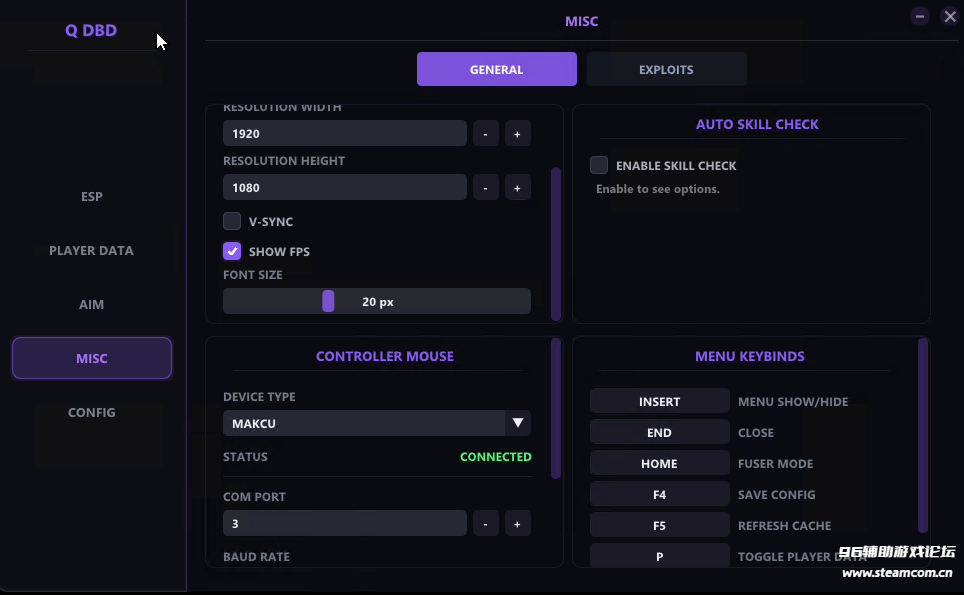
Task: Increase COM port number
Action: [x=517, y=524]
